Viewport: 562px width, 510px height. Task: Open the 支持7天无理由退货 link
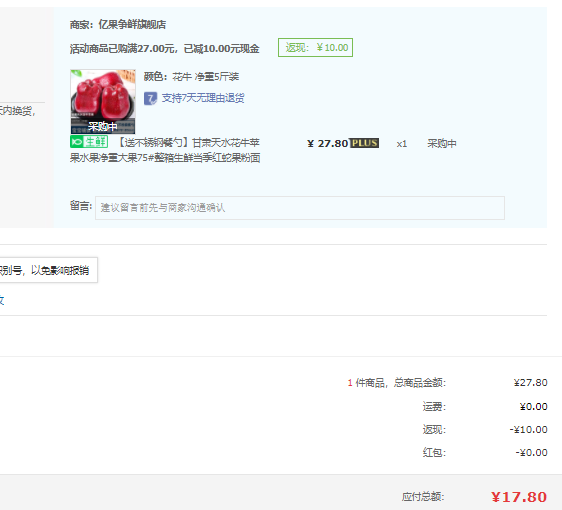[x=203, y=98]
